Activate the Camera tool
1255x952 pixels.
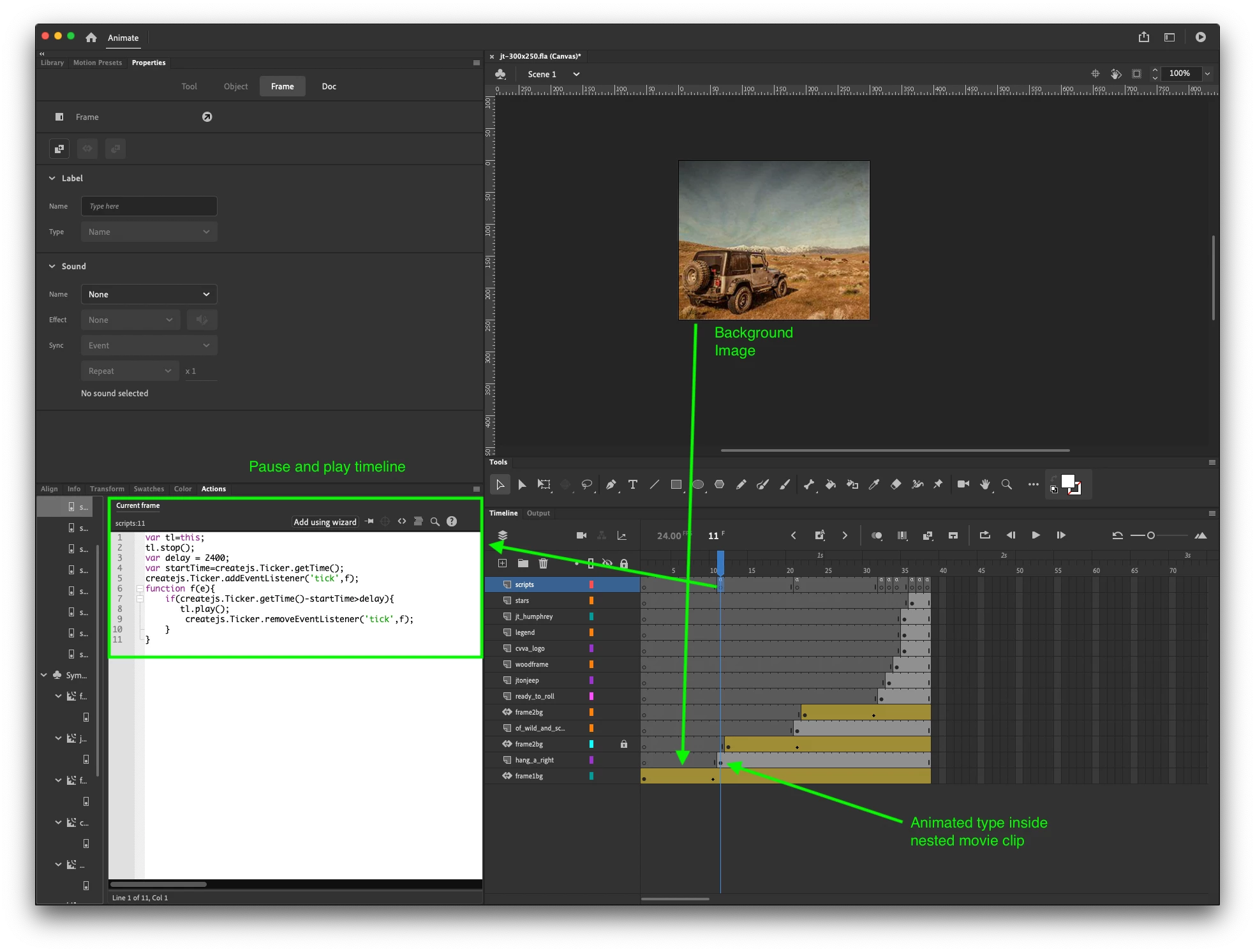963,484
